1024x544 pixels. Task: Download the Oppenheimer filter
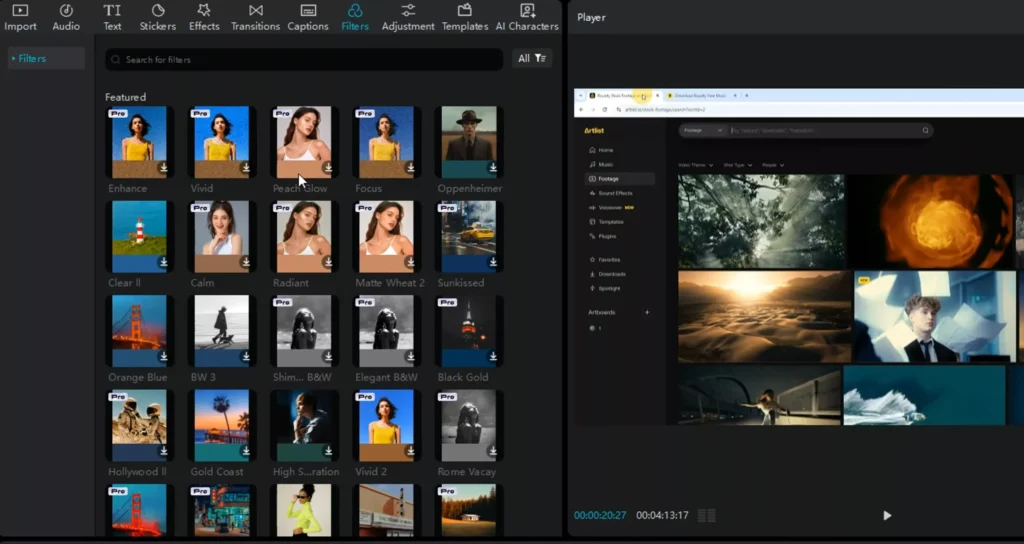(492, 168)
